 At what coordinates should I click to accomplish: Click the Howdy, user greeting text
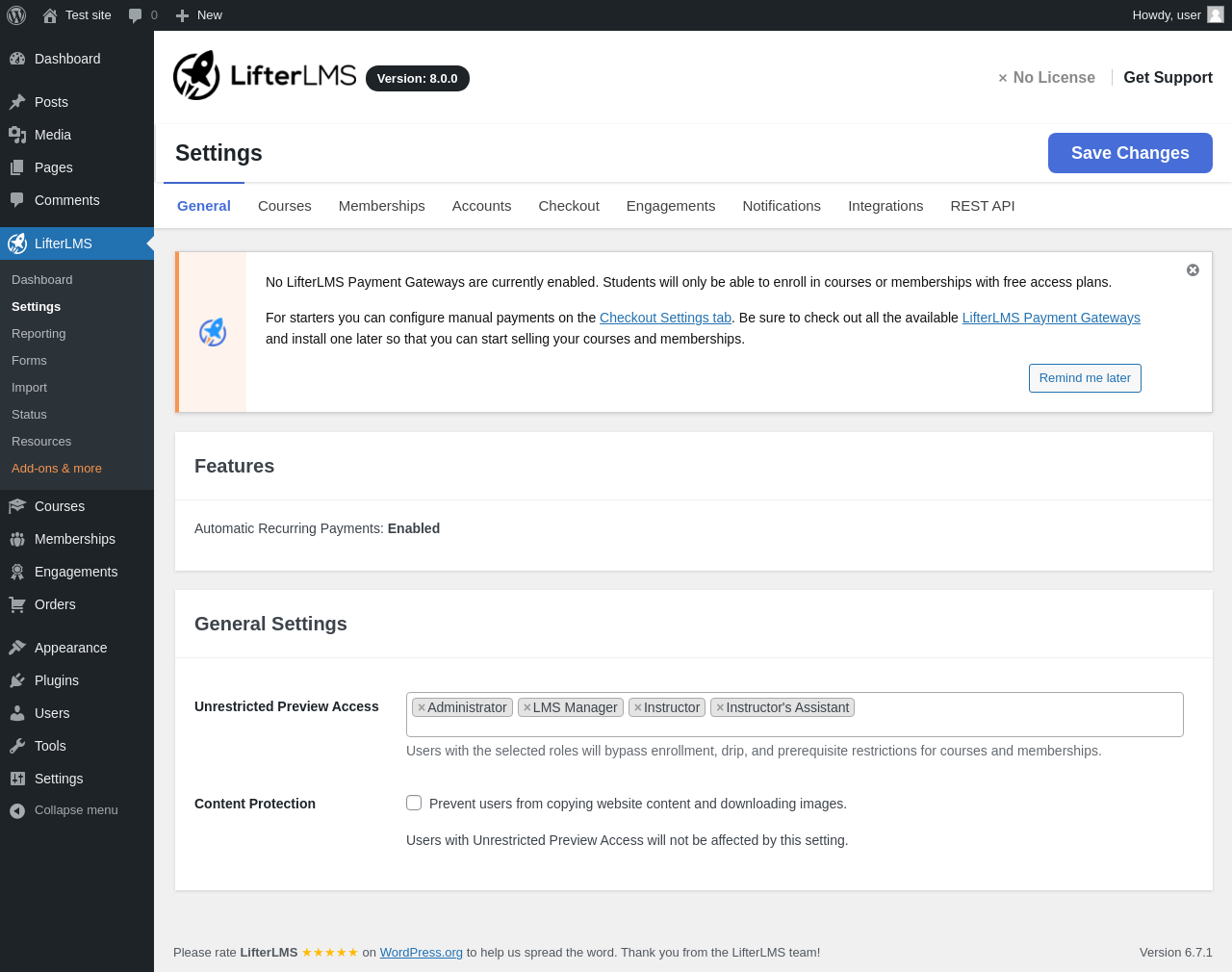1167,15
